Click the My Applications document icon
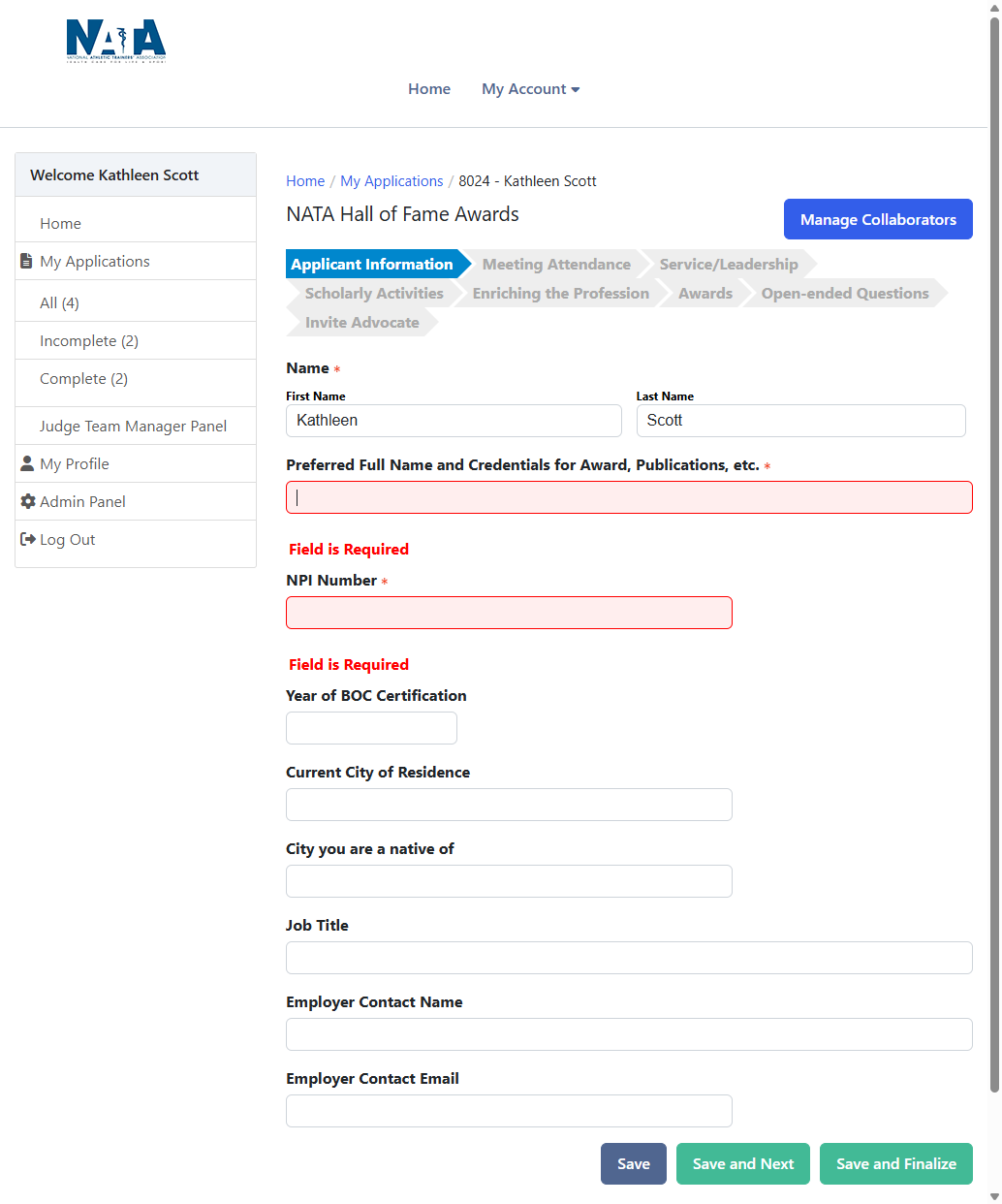This screenshot has height=1204, width=1002. click(x=27, y=261)
